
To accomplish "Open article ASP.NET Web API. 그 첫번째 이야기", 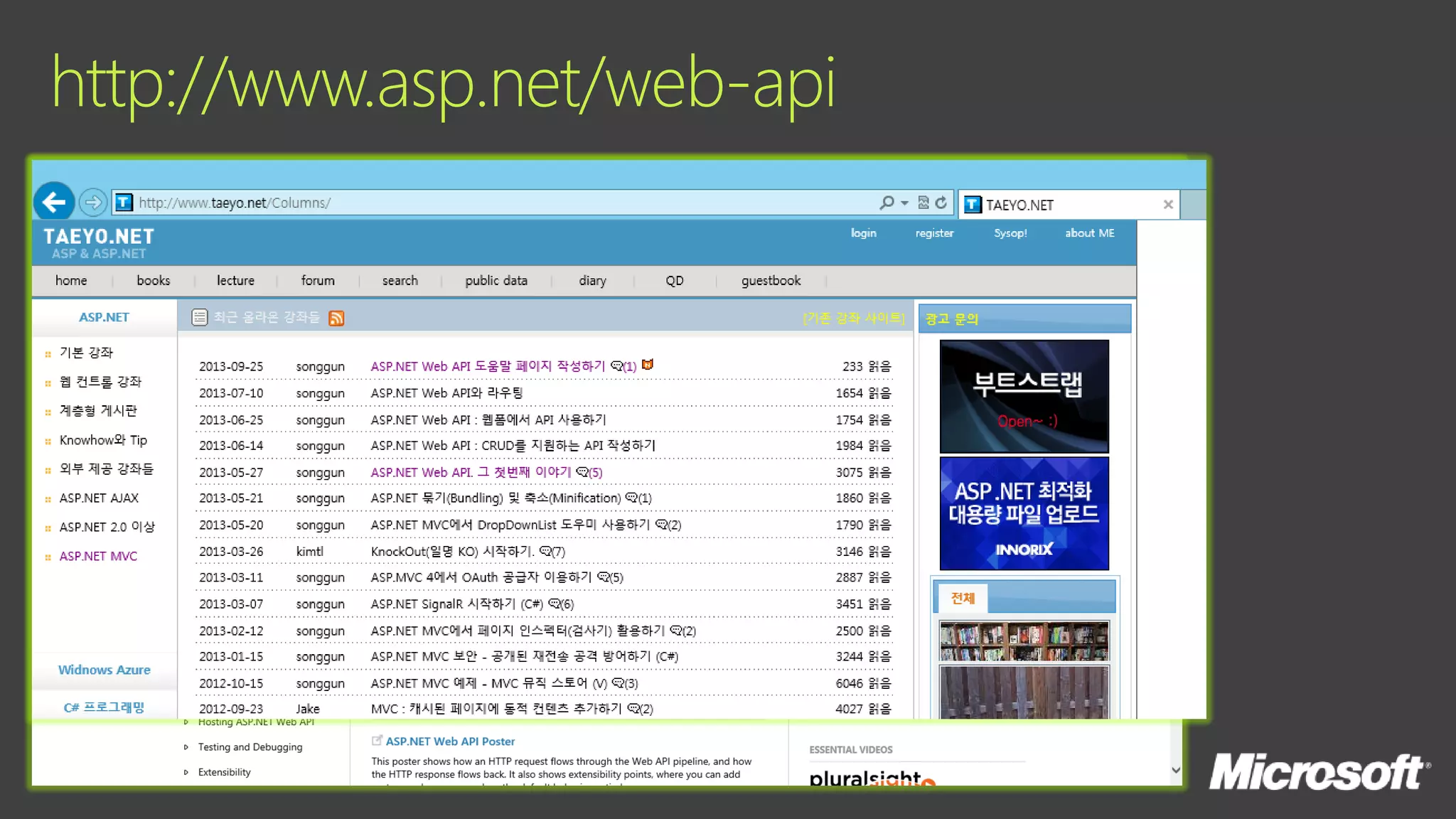I will [x=471, y=473].
